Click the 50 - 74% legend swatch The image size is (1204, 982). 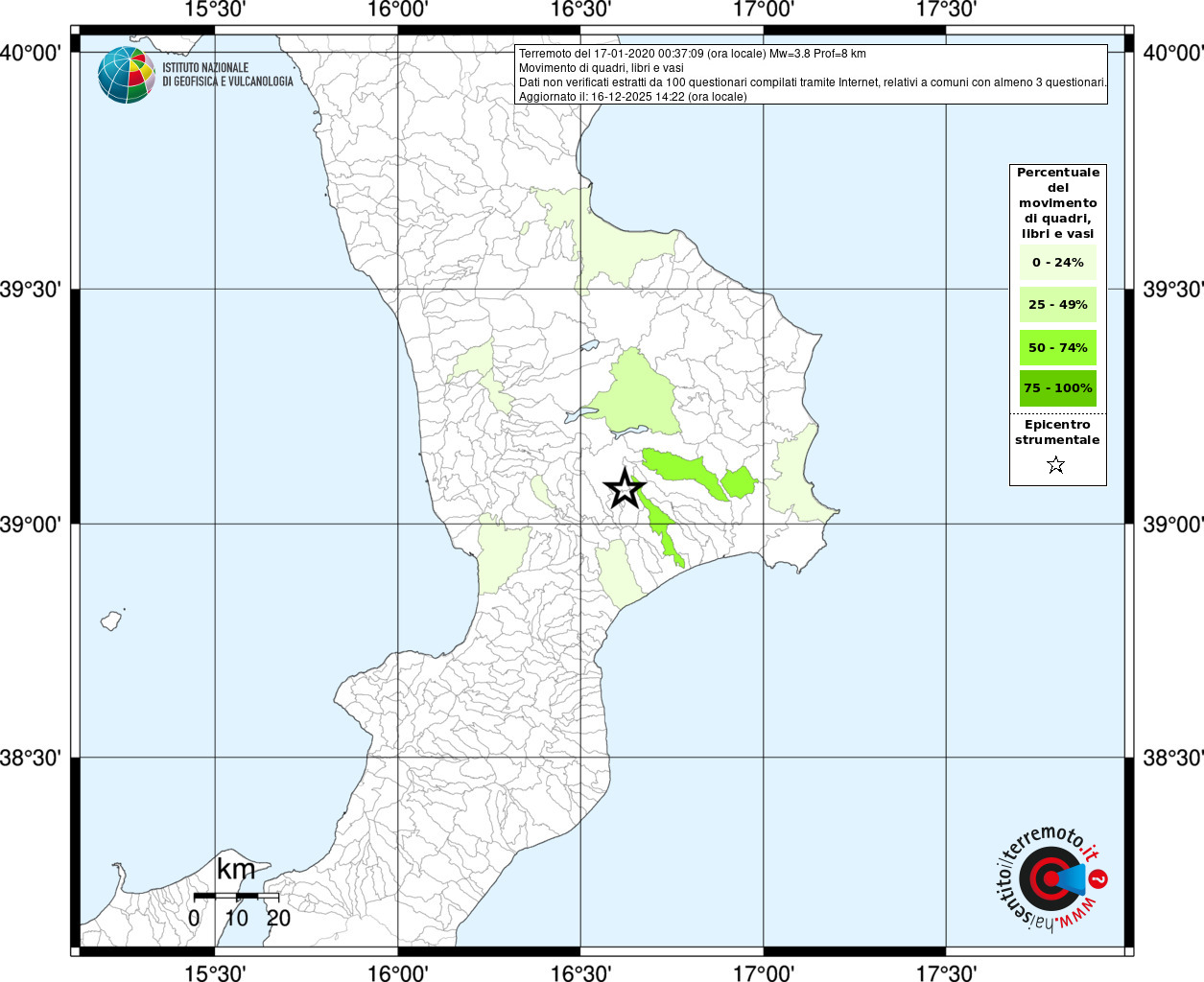(1057, 347)
